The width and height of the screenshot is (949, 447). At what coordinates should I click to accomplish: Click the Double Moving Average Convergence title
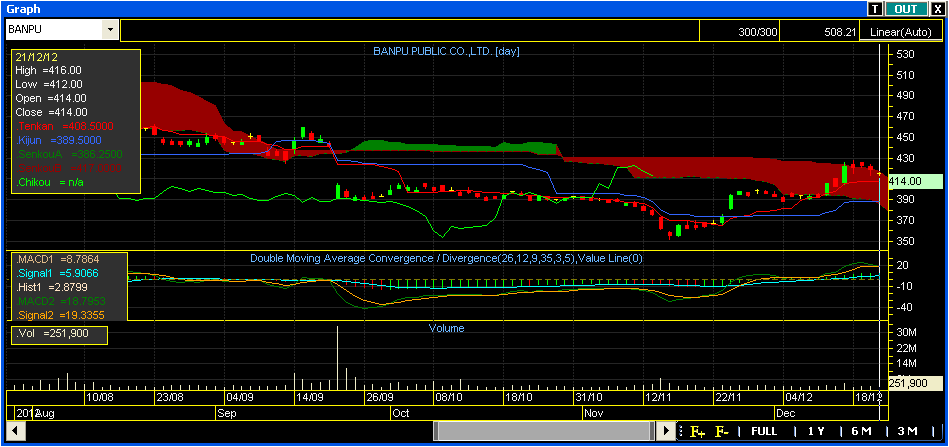pos(446,258)
